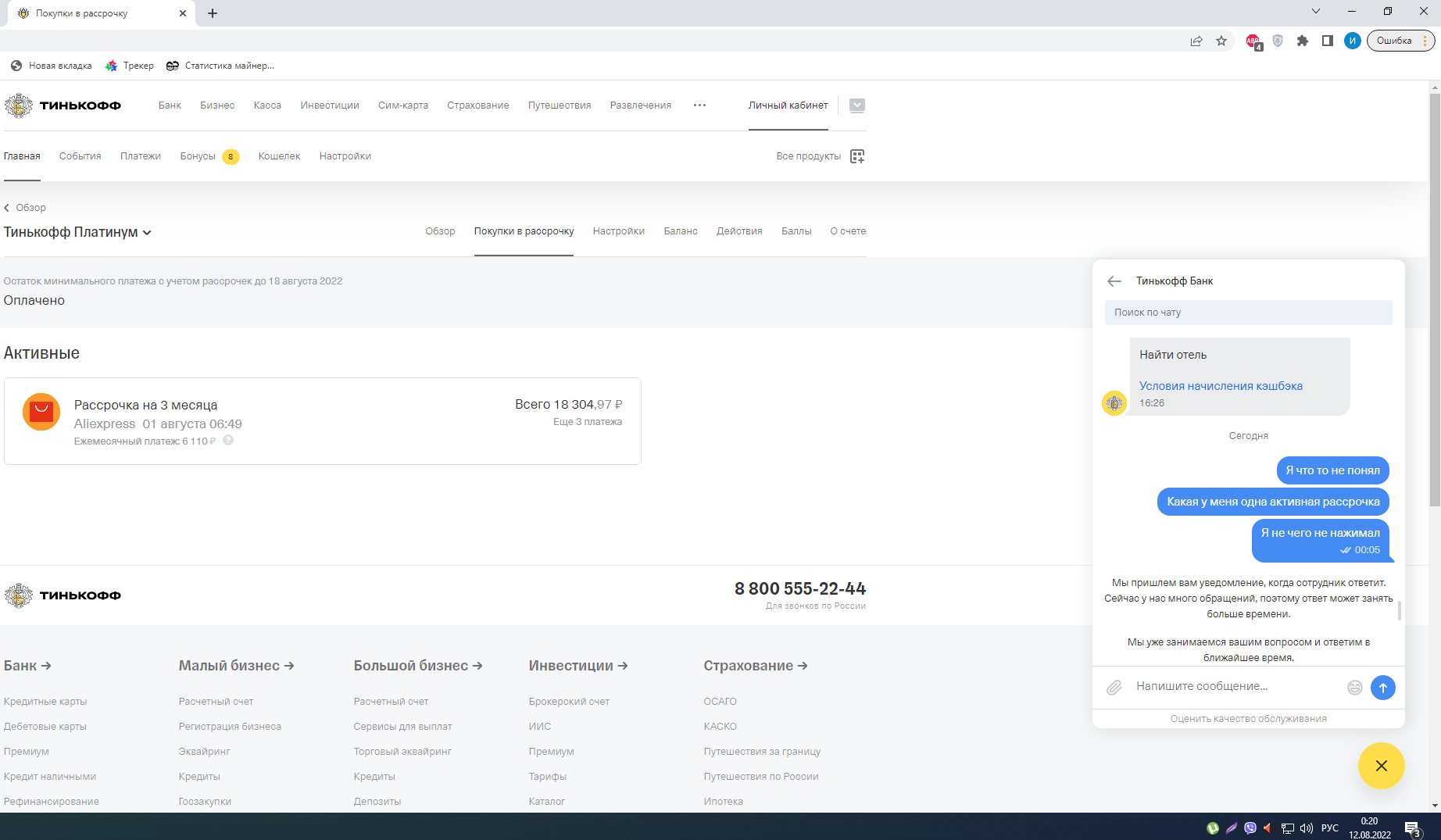Close the chat widget with the yellow X button
Viewport: 1441px width, 840px height.
coord(1381,766)
